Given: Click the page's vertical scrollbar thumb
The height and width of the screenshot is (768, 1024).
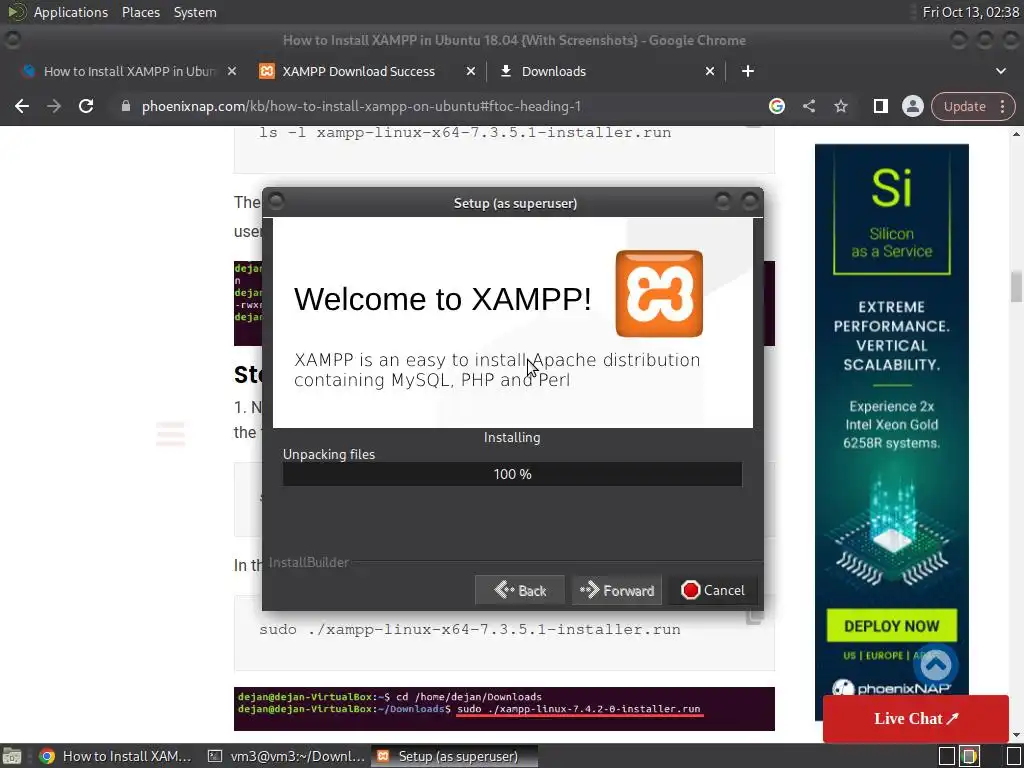Looking at the screenshot, I should [x=1016, y=287].
